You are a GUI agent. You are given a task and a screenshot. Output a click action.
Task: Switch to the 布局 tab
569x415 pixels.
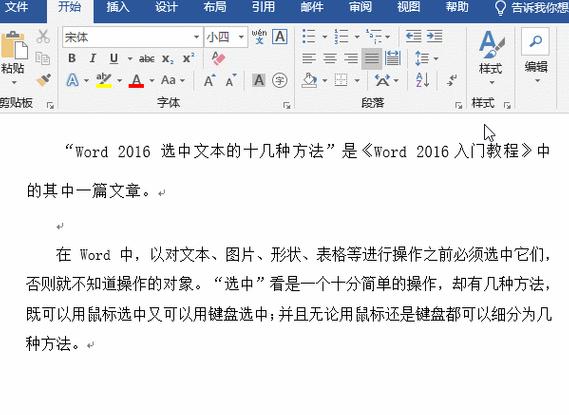[x=214, y=7]
